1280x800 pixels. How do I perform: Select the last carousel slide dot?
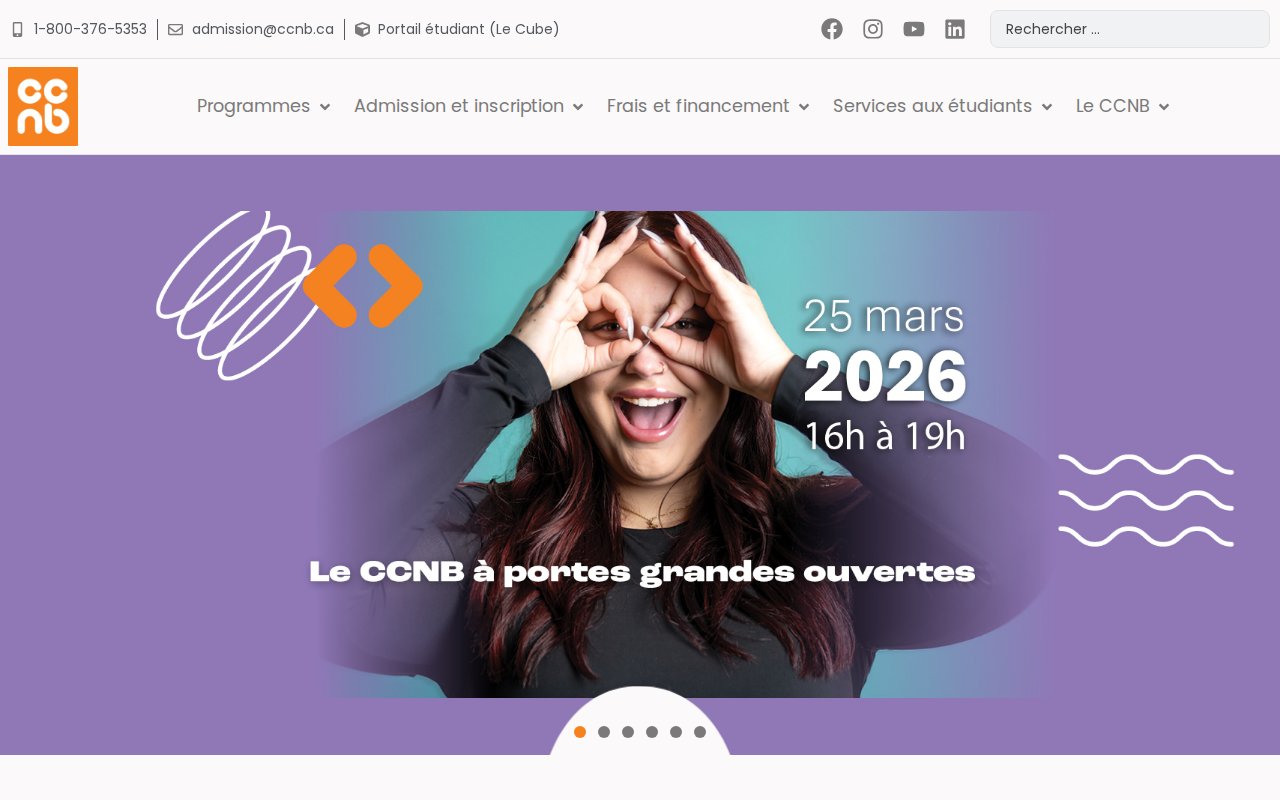pyautogui.click(x=700, y=732)
